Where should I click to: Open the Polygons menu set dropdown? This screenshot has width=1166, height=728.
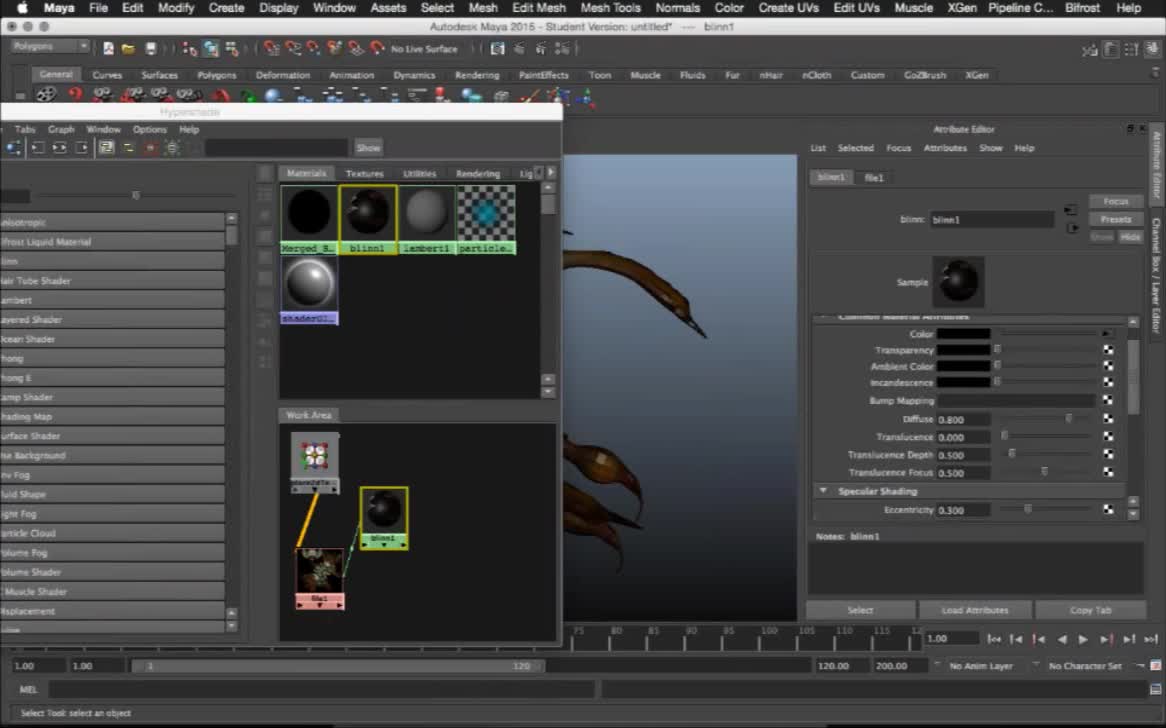pyautogui.click(x=50, y=46)
